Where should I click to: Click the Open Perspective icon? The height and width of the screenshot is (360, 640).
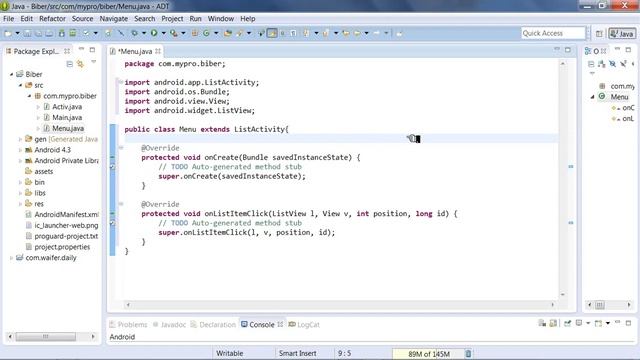pos(599,33)
